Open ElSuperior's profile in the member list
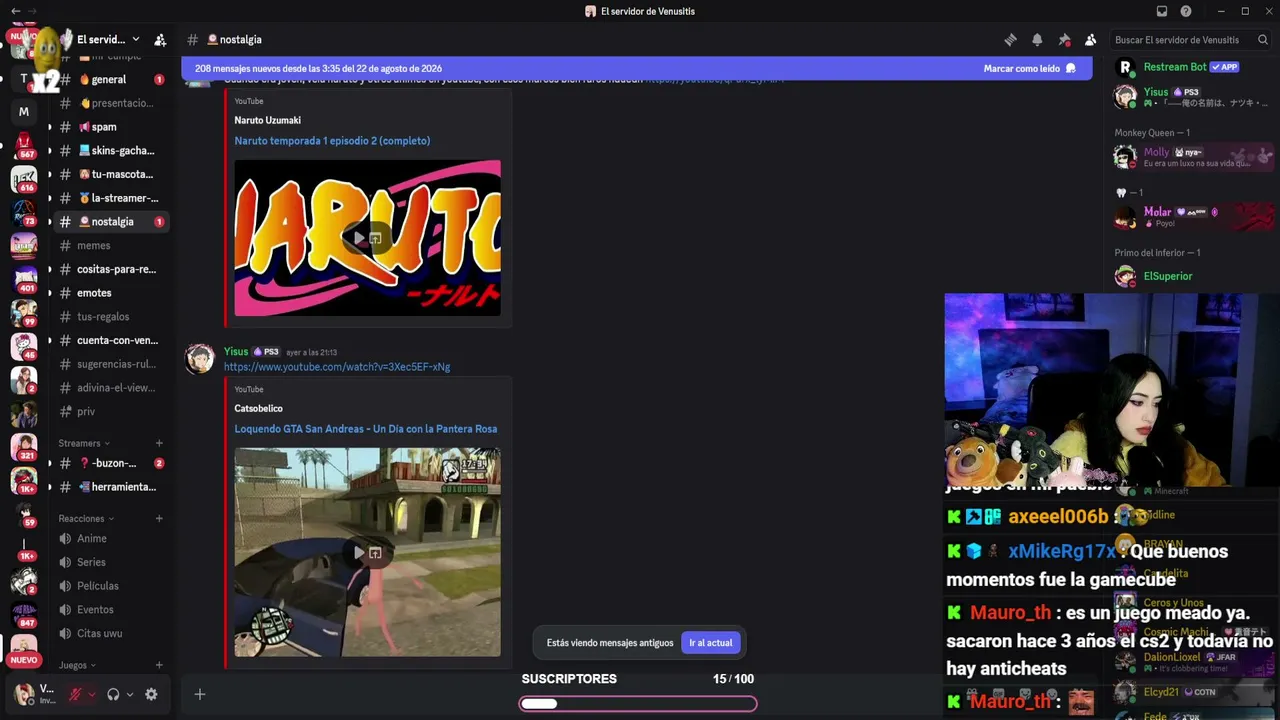 point(1193,276)
